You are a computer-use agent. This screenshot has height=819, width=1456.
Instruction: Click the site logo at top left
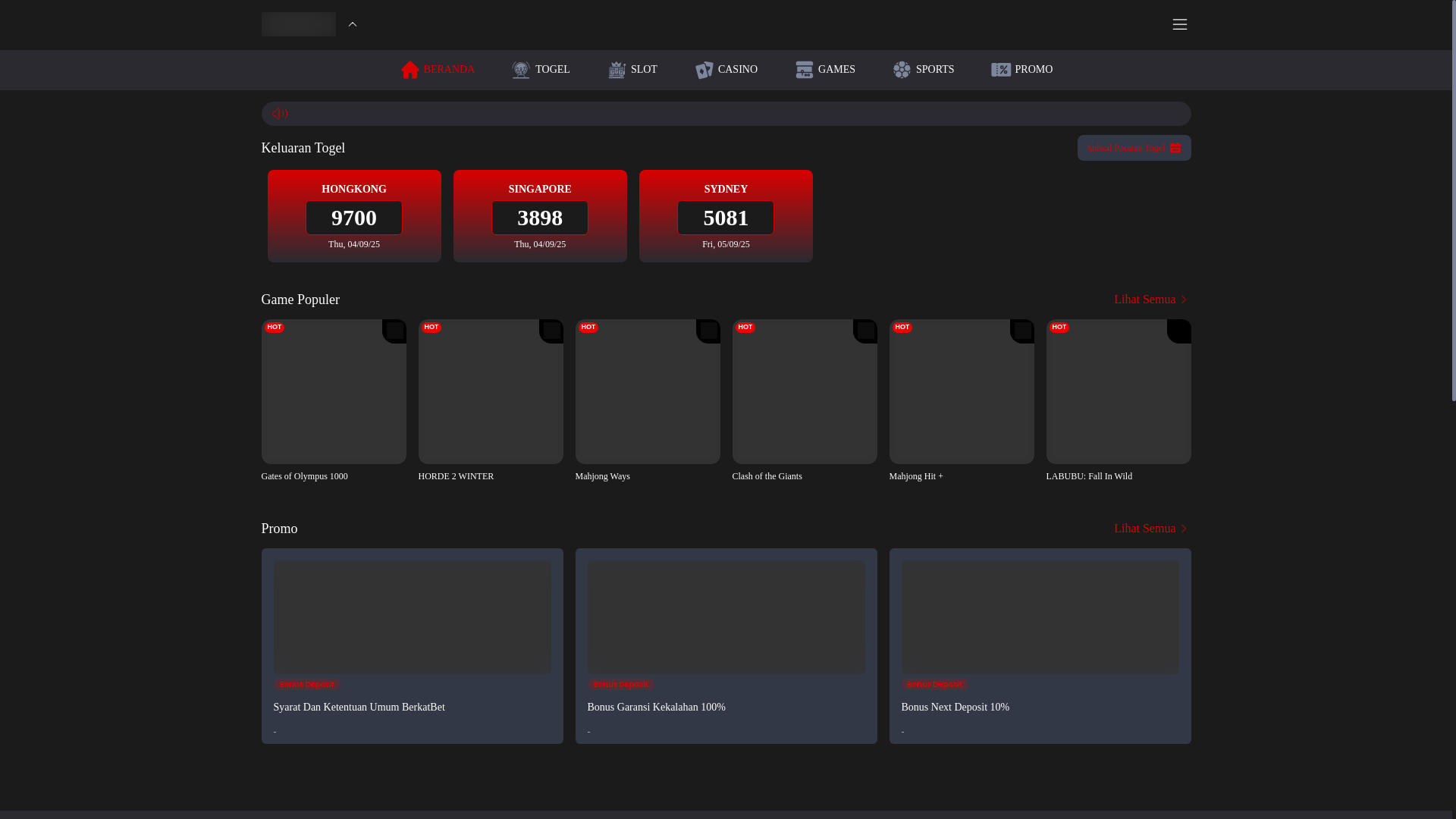299,24
